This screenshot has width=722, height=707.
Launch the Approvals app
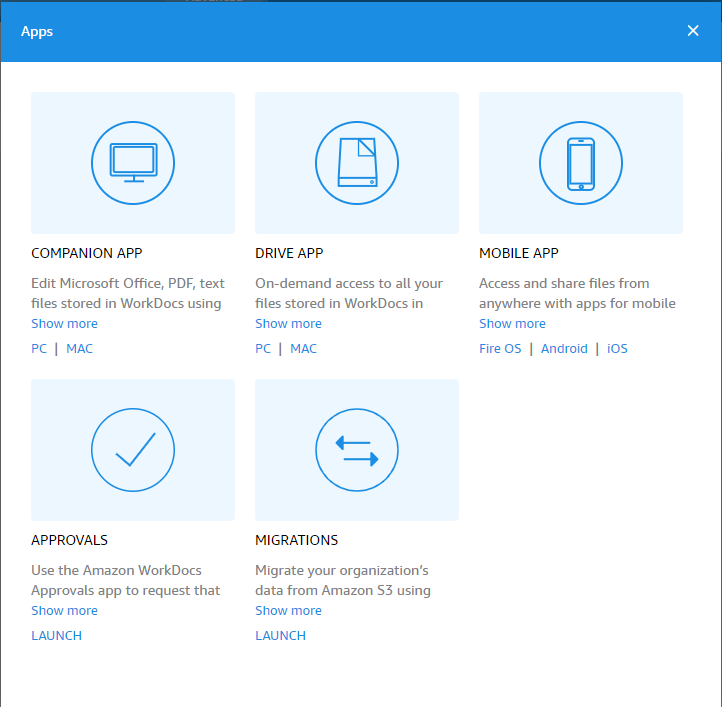[57, 636]
